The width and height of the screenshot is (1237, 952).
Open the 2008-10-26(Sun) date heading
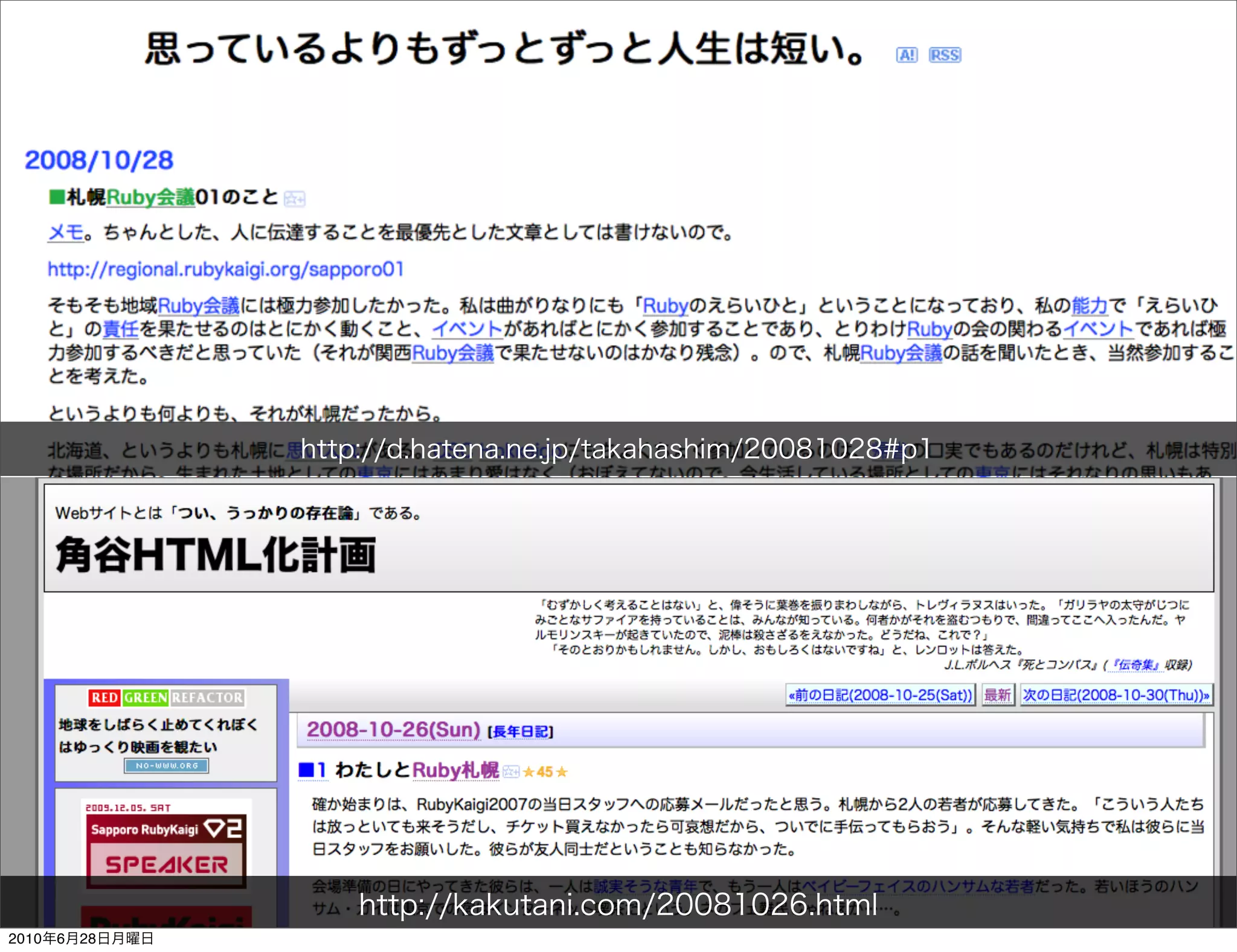393,730
